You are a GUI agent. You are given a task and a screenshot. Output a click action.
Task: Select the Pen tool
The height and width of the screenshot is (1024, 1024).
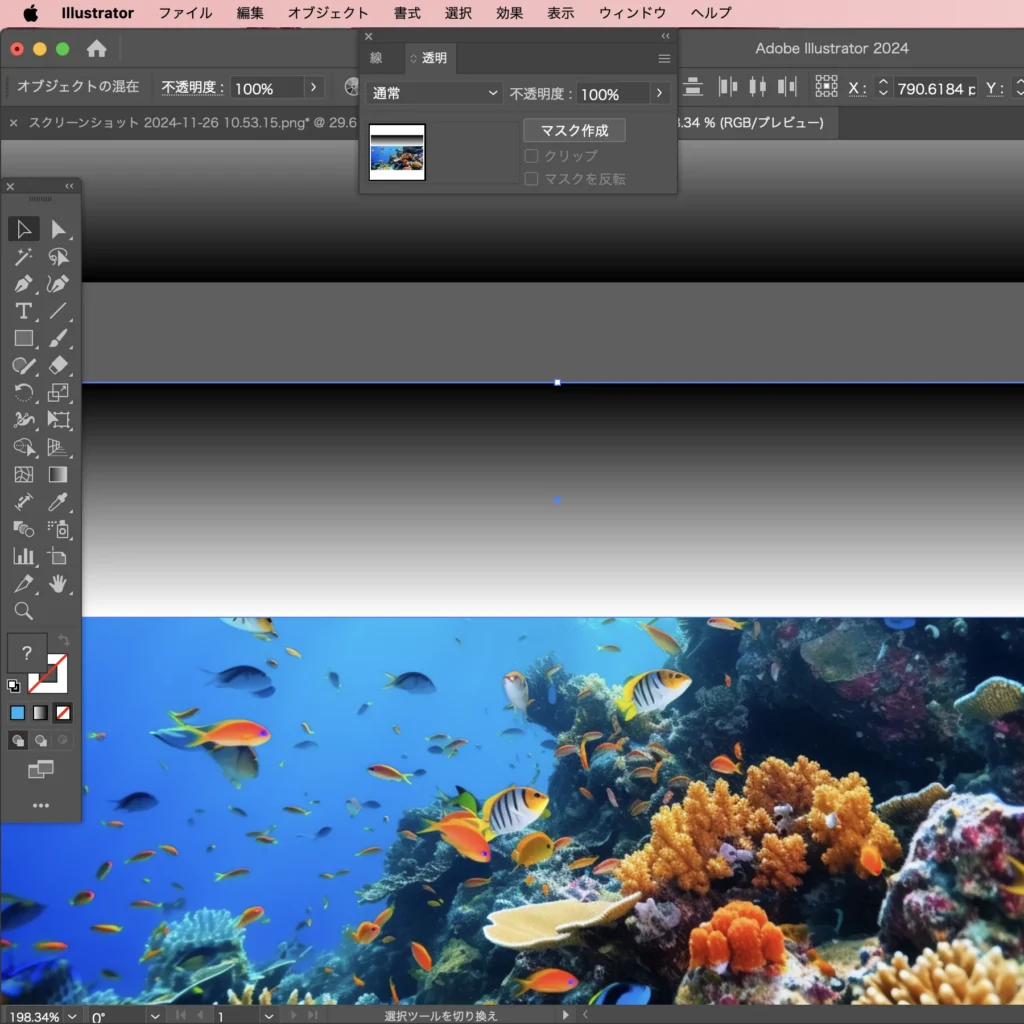(24, 284)
